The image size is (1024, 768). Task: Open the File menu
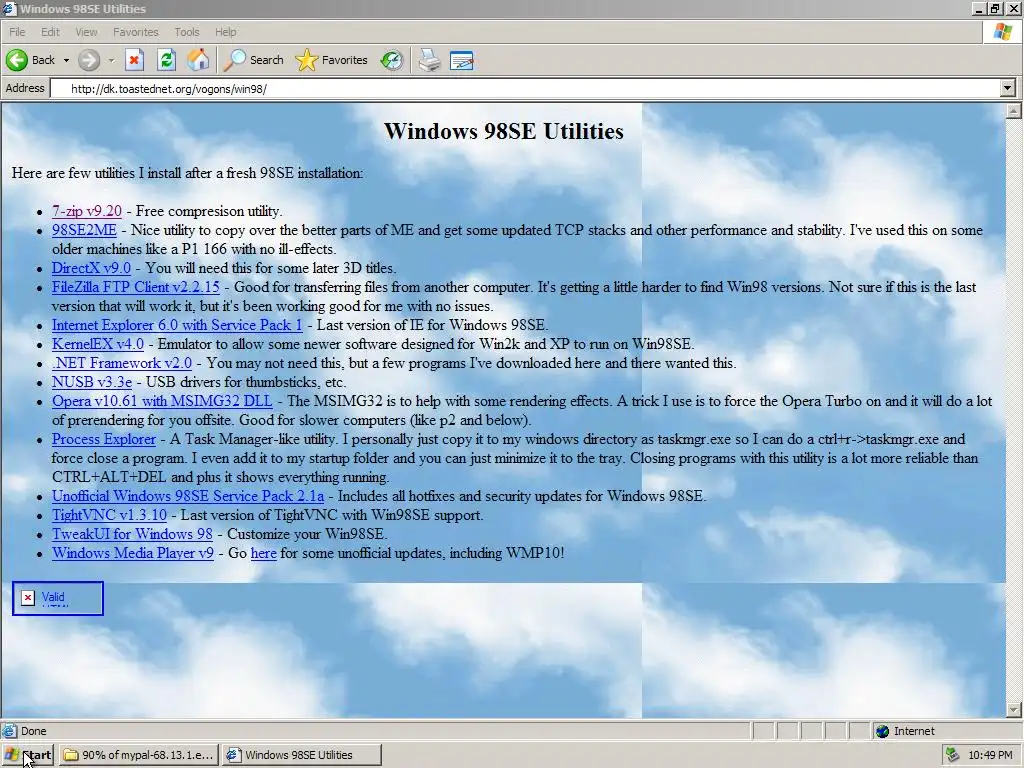(17, 32)
